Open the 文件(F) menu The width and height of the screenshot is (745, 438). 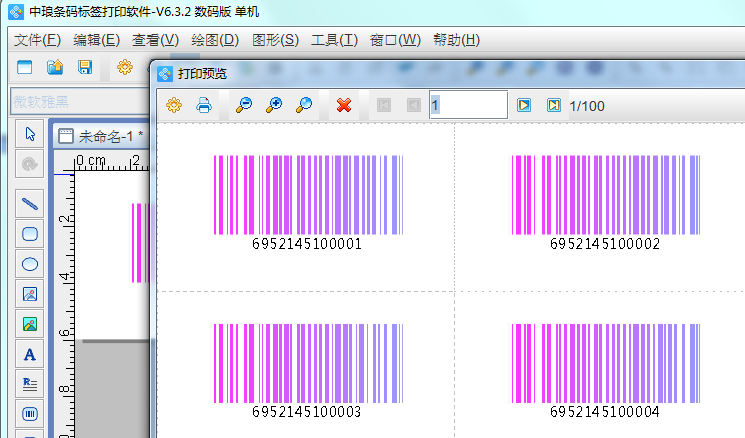click(38, 40)
